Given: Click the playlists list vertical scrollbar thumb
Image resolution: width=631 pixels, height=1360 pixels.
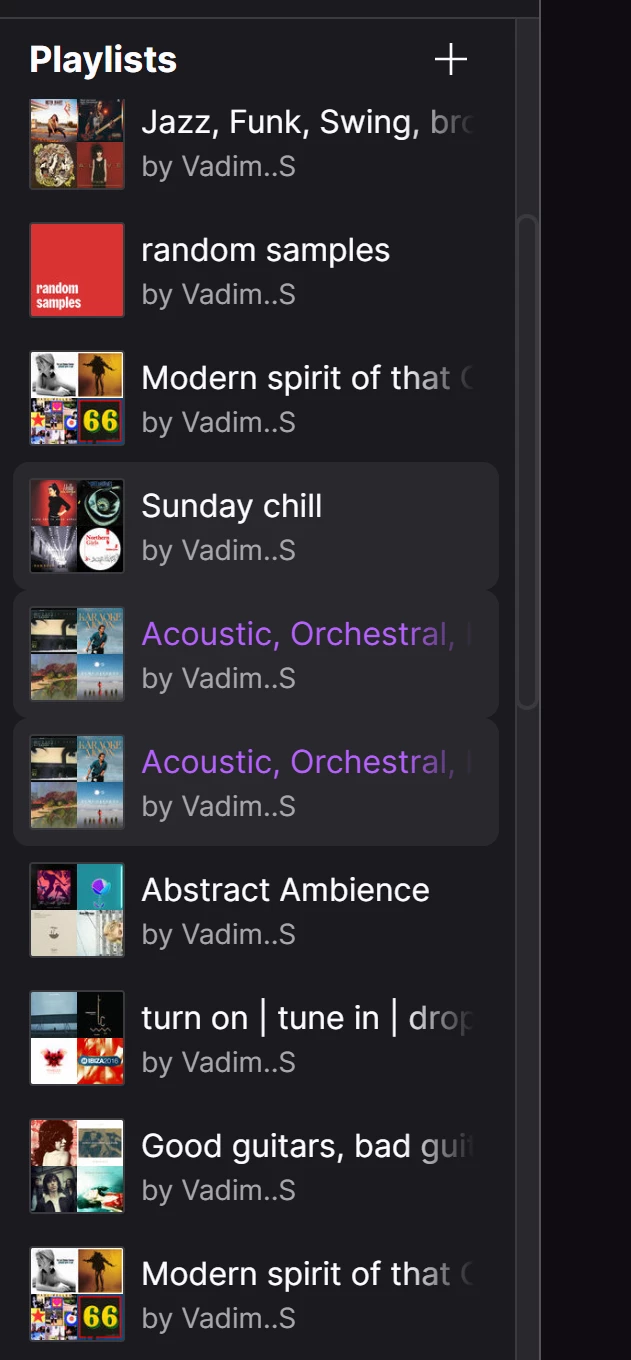Looking at the screenshot, I should [x=527, y=460].
